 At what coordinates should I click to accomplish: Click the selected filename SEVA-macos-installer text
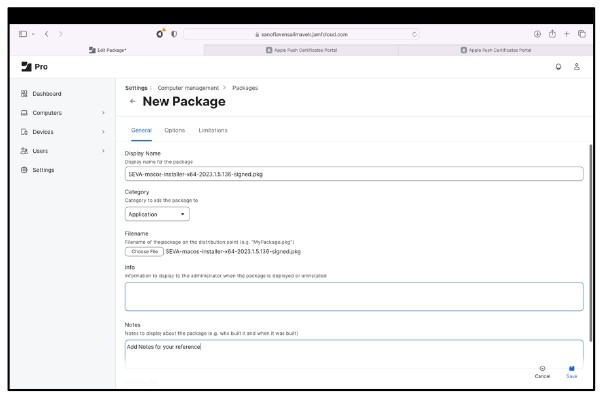pos(233,251)
